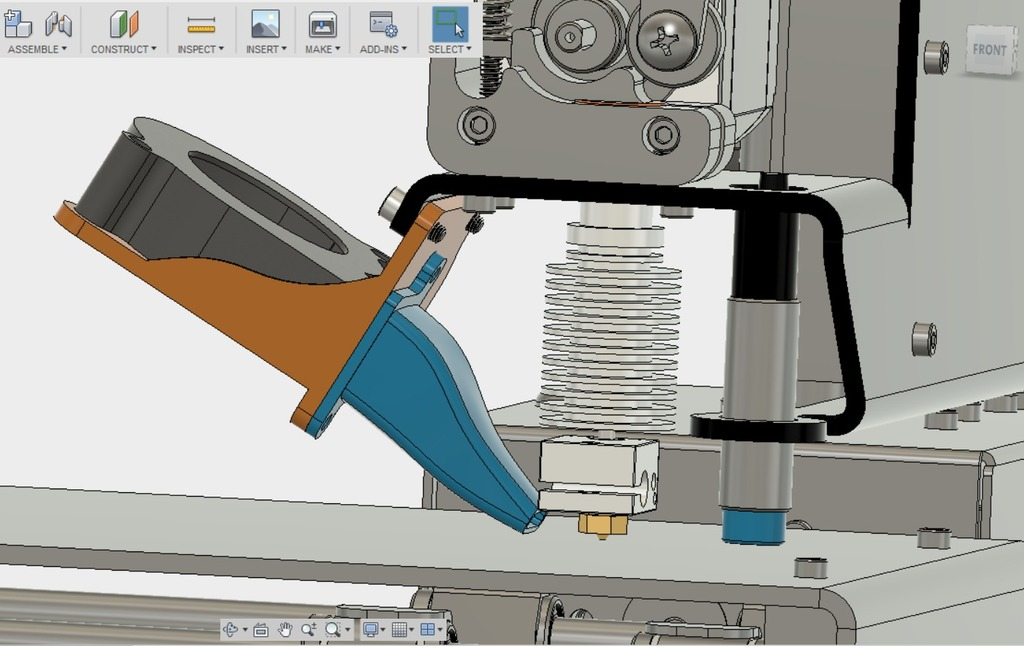1024x646 pixels.
Task: Expand the Display Settings dropdown arrow
Action: [383, 630]
